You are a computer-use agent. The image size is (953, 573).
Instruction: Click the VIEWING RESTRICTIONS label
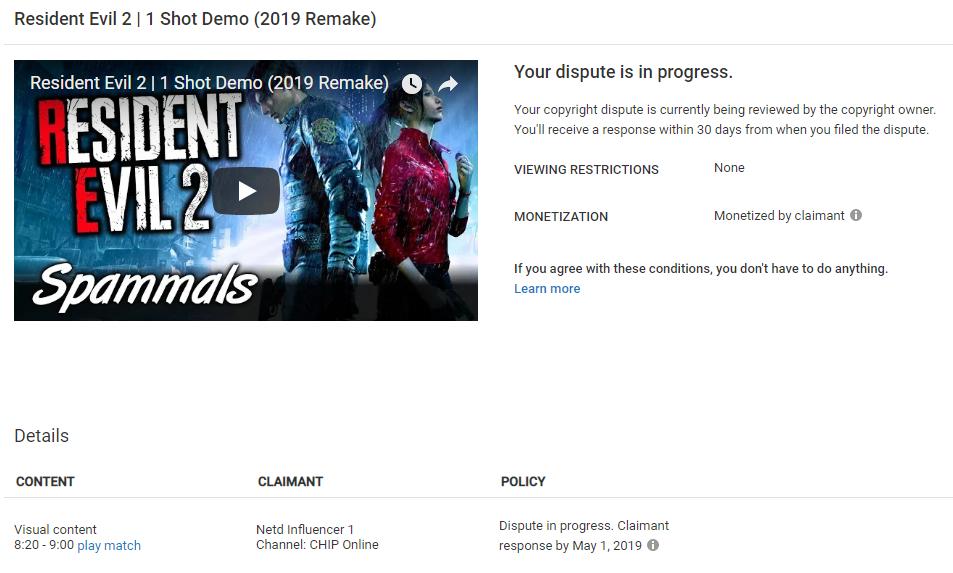(x=586, y=170)
